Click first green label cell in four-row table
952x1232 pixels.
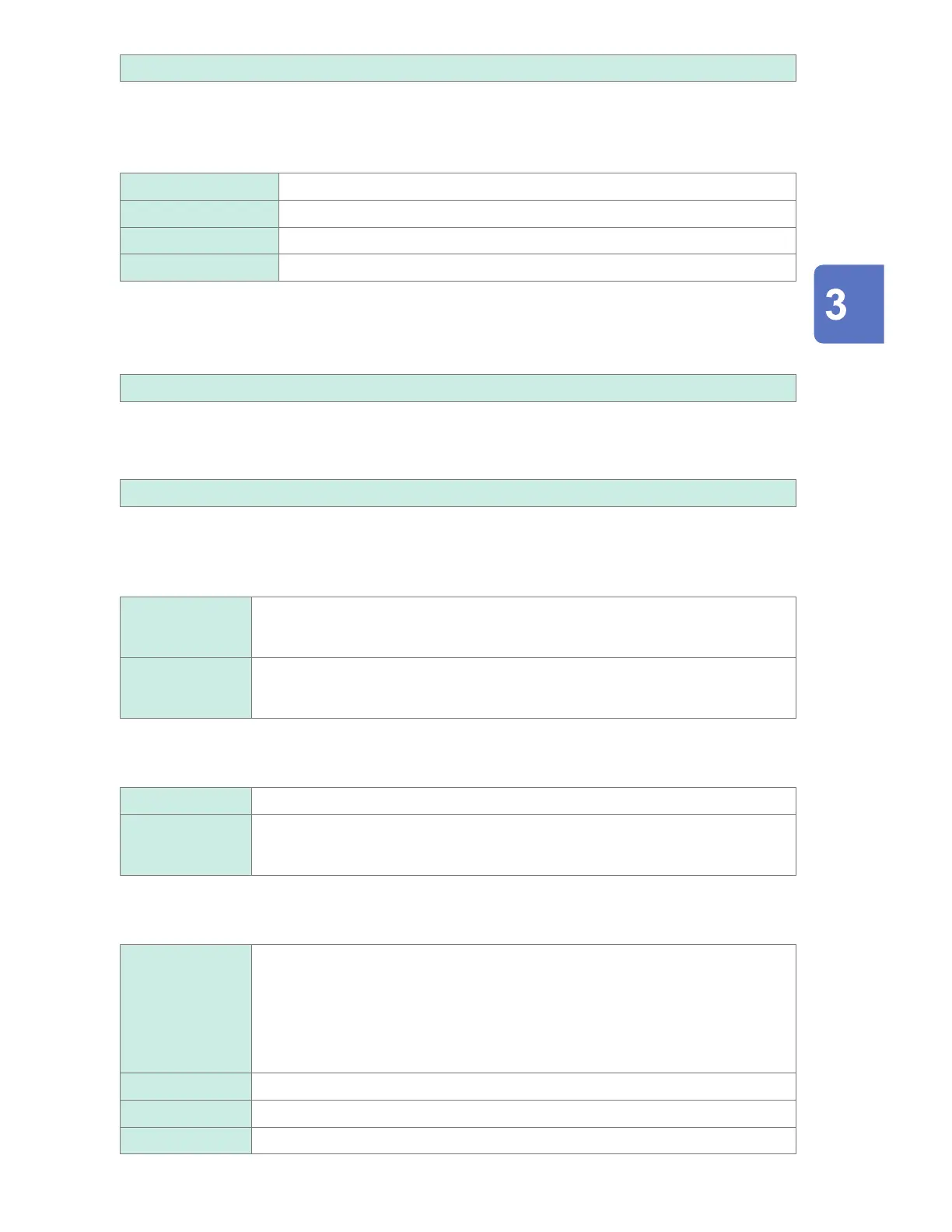pos(199,187)
